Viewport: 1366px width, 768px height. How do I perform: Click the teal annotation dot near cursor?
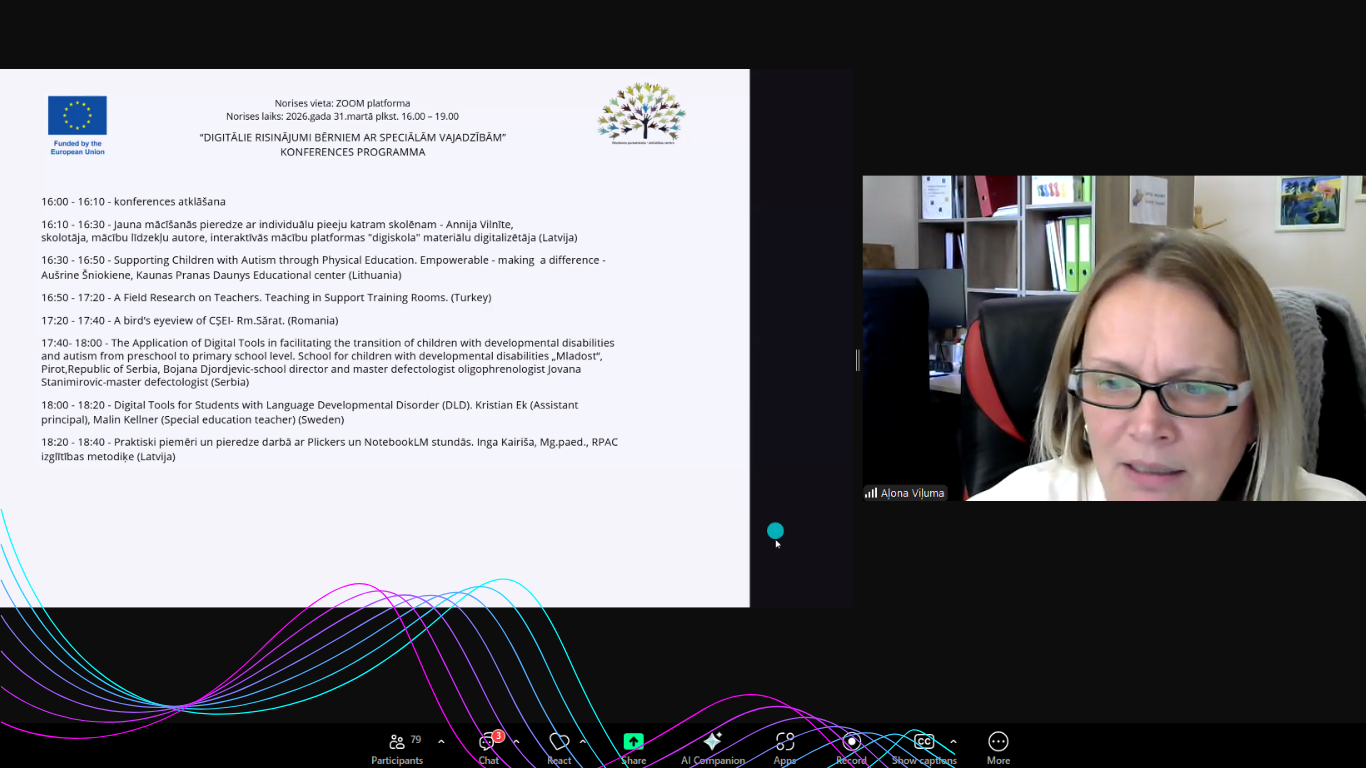tap(775, 531)
